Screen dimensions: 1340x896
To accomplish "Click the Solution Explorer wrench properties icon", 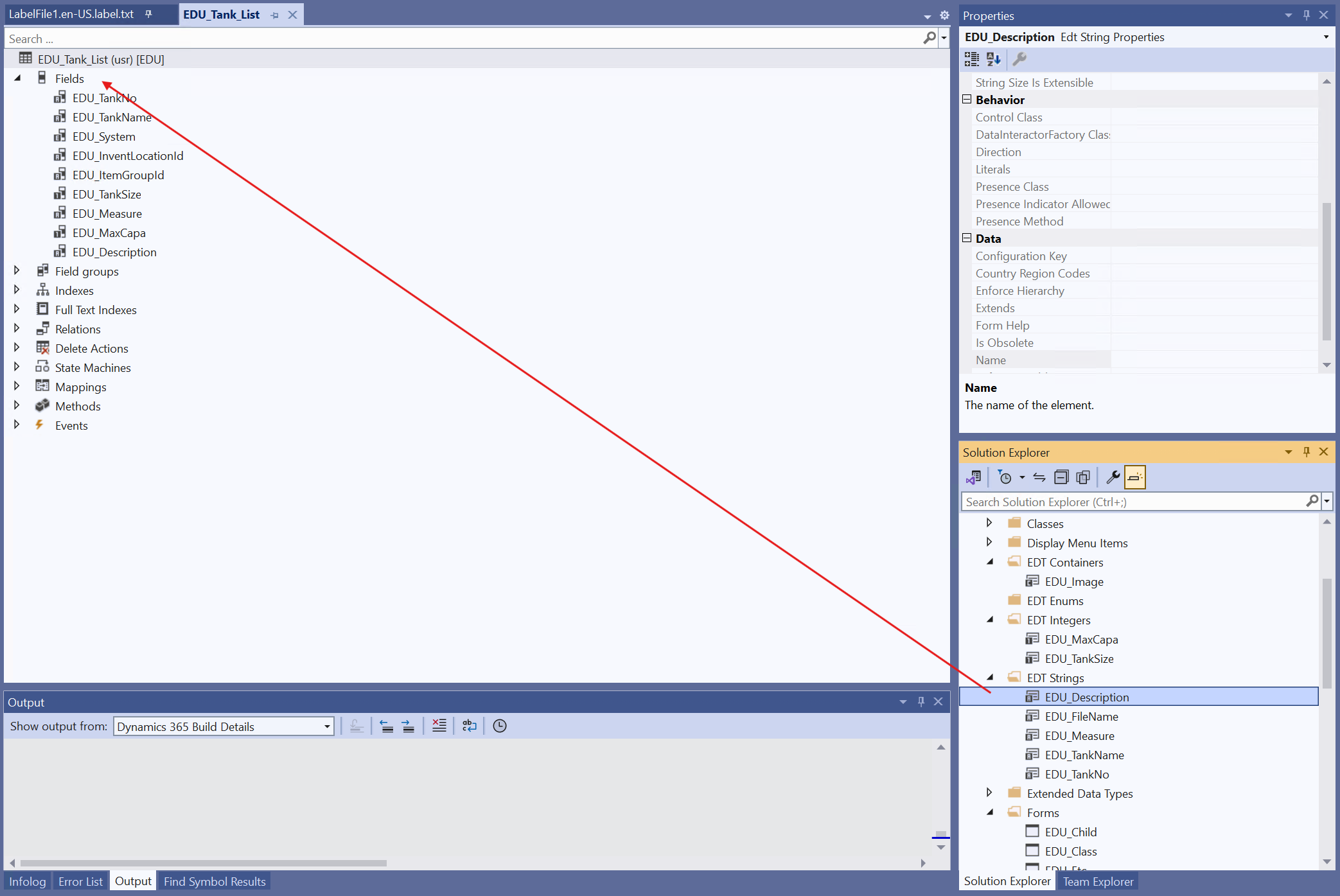I will [x=1113, y=477].
